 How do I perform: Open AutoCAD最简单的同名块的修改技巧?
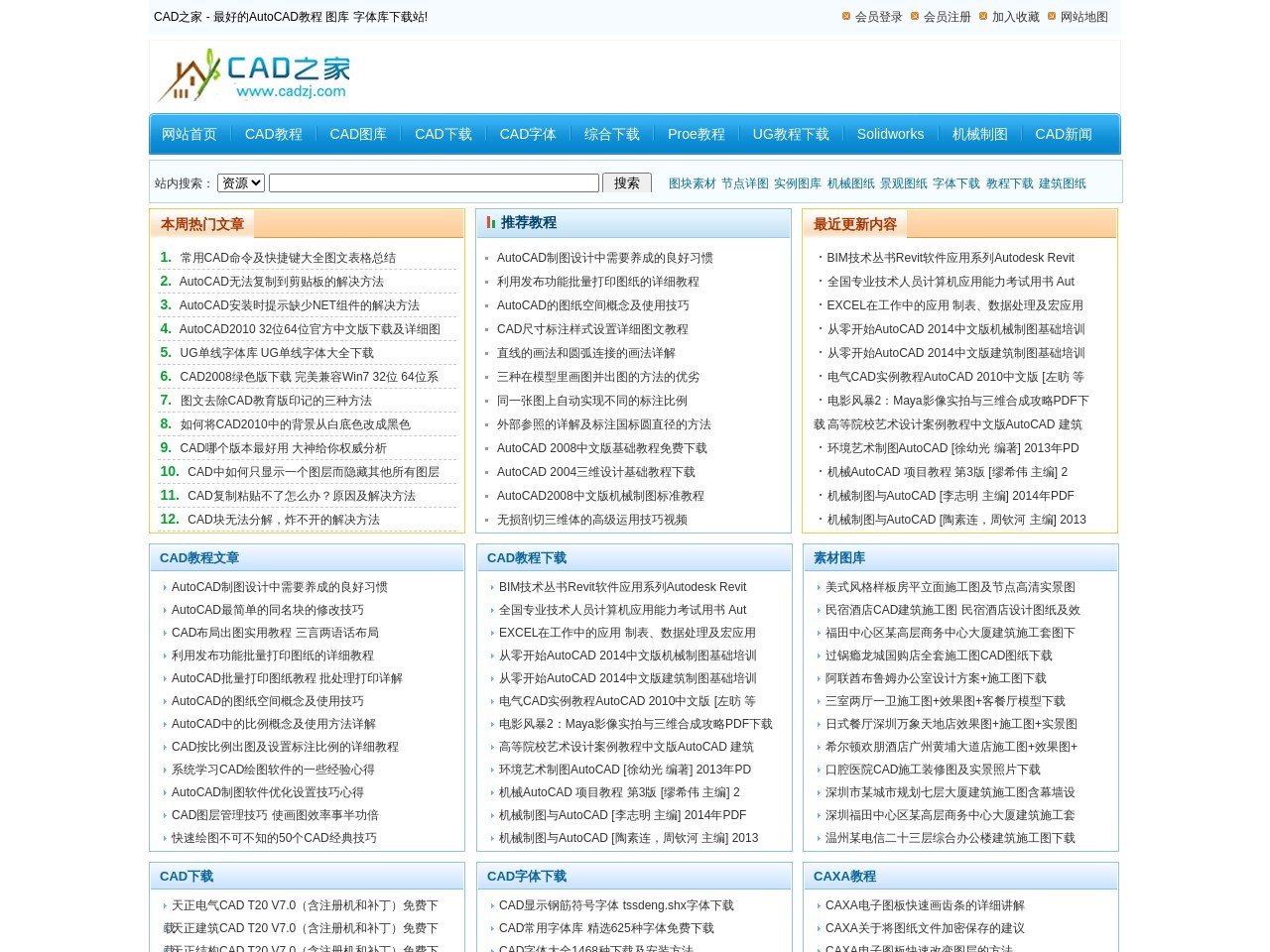point(268,610)
